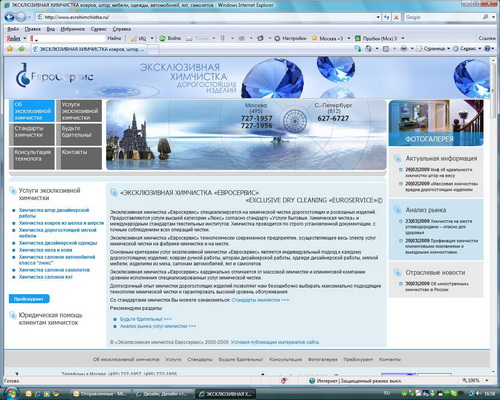The width and height of the screenshot is (500, 400).
Task: Click the ЕвроСервис site logo
Action: click(x=54, y=76)
